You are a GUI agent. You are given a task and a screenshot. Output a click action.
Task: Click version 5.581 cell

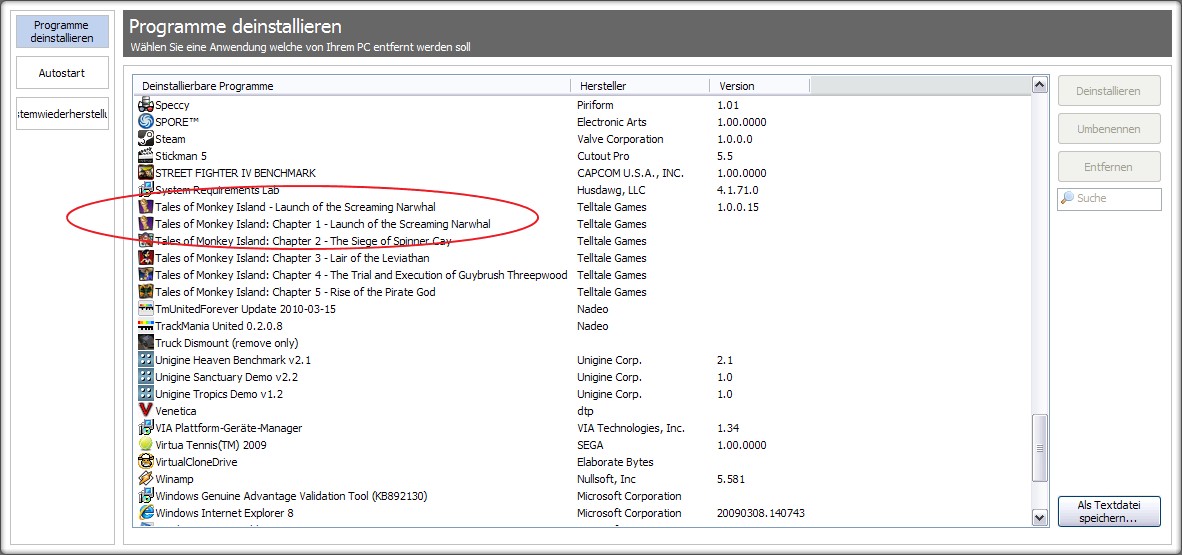731,479
